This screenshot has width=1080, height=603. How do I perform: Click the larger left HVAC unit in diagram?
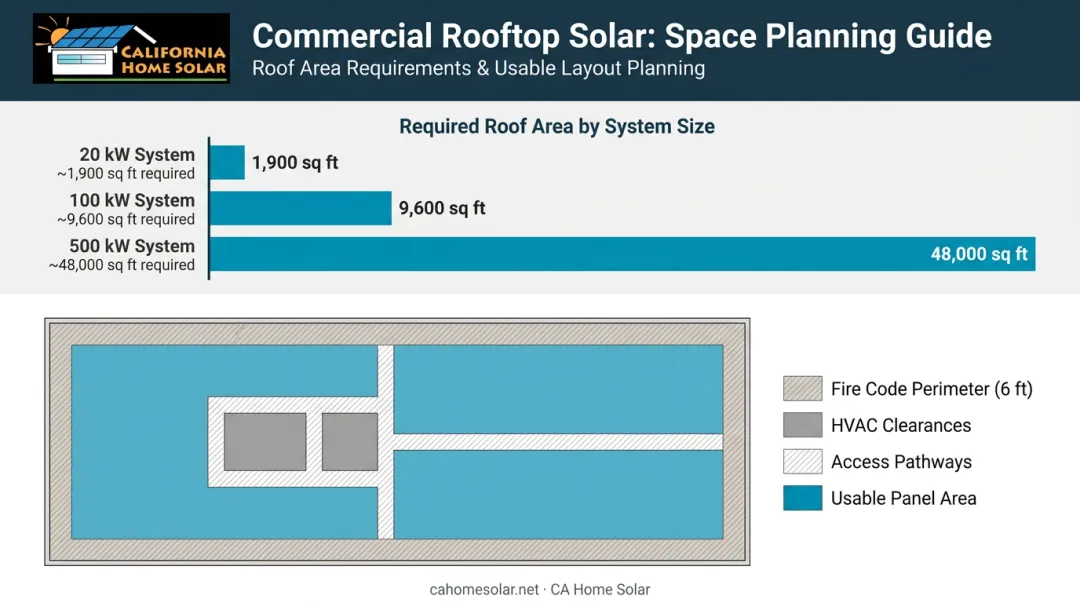[x=265, y=442]
